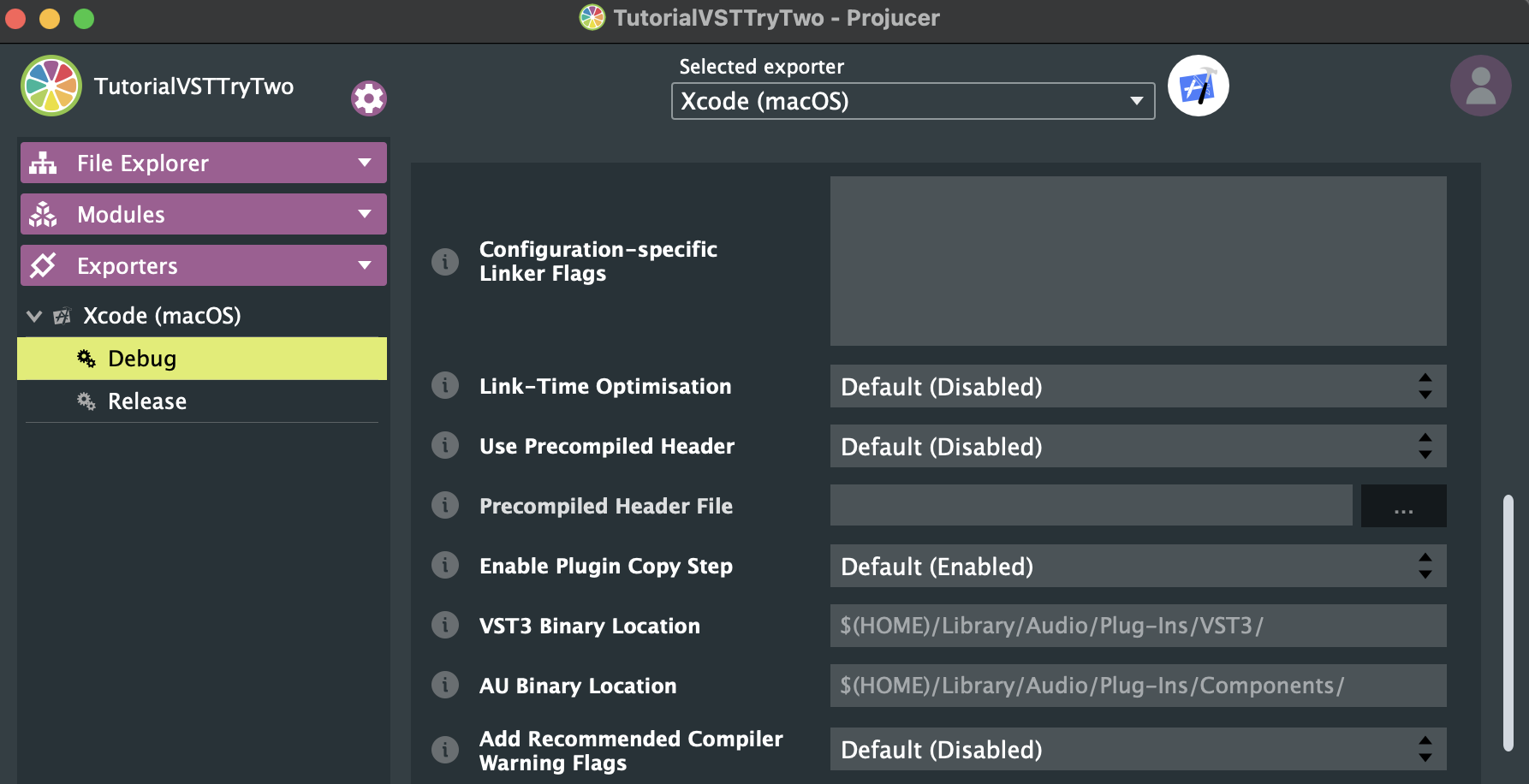The height and width of the screenshot is (784, 1529).
Task: Click the info icon next to VST3 Binary Location
Action: 445,626
